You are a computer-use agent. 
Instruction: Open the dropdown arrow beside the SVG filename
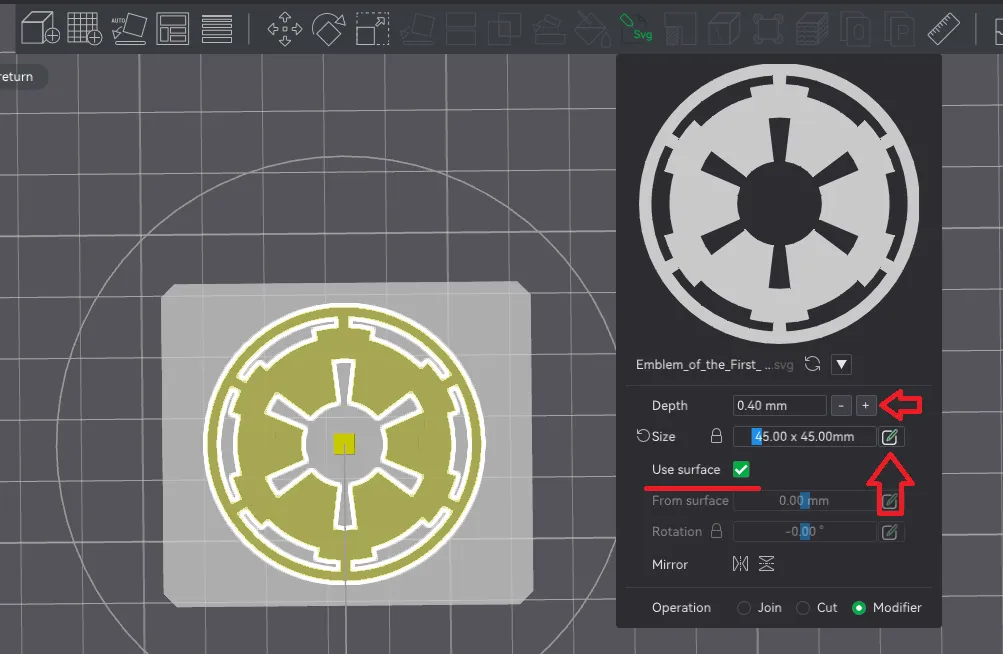point(841,365)
